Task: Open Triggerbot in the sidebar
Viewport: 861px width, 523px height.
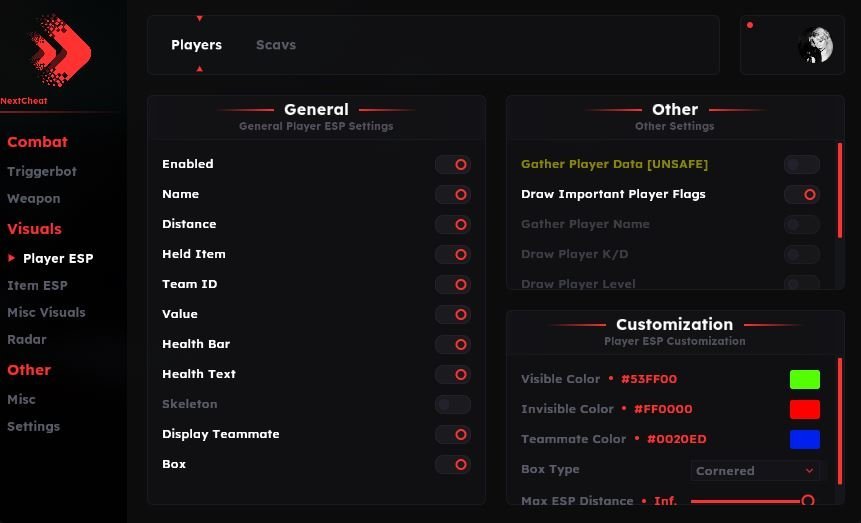Action: coord(42,172)
